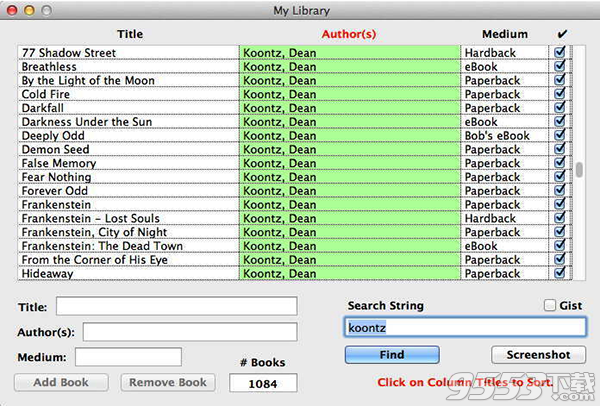Select the Demon Seed title cell
600x406 pixels.
129,149
